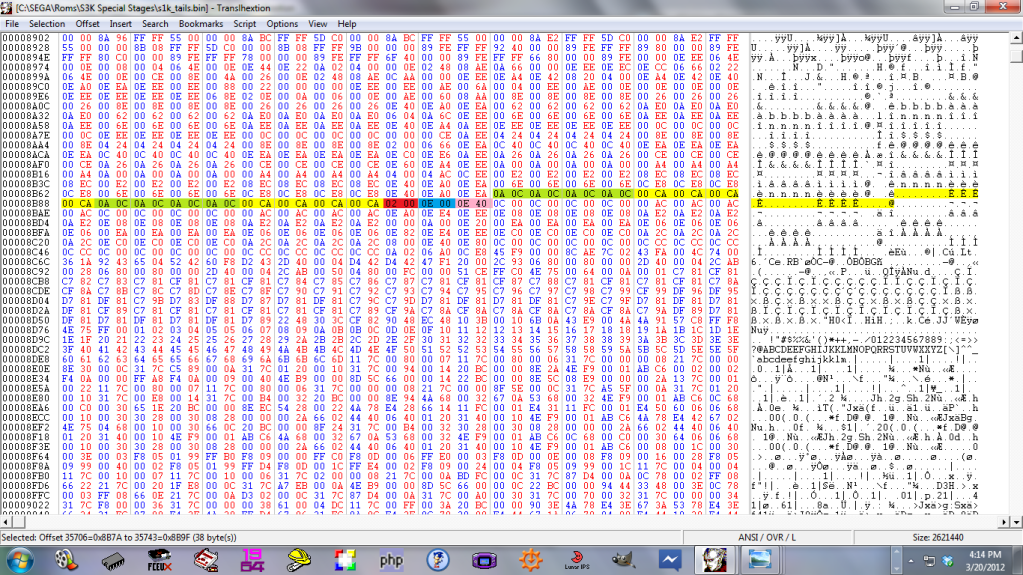Launch FCEUX emulator from taskbar

(x=159, y=561)
